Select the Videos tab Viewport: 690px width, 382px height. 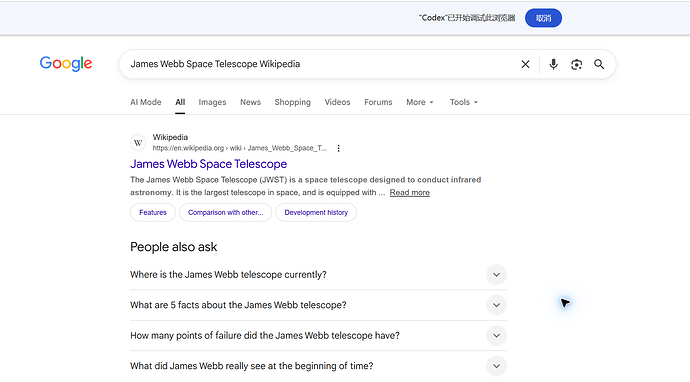(338, 102)
